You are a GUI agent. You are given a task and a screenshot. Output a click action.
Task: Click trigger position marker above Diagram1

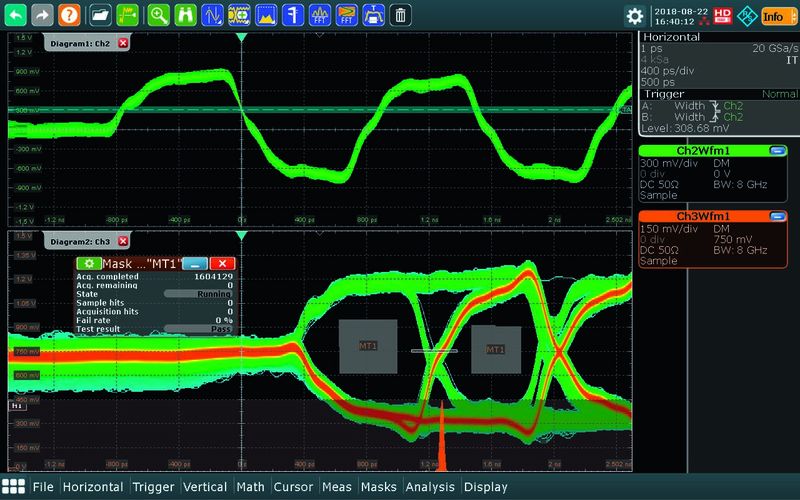click(x=241, y=37)
